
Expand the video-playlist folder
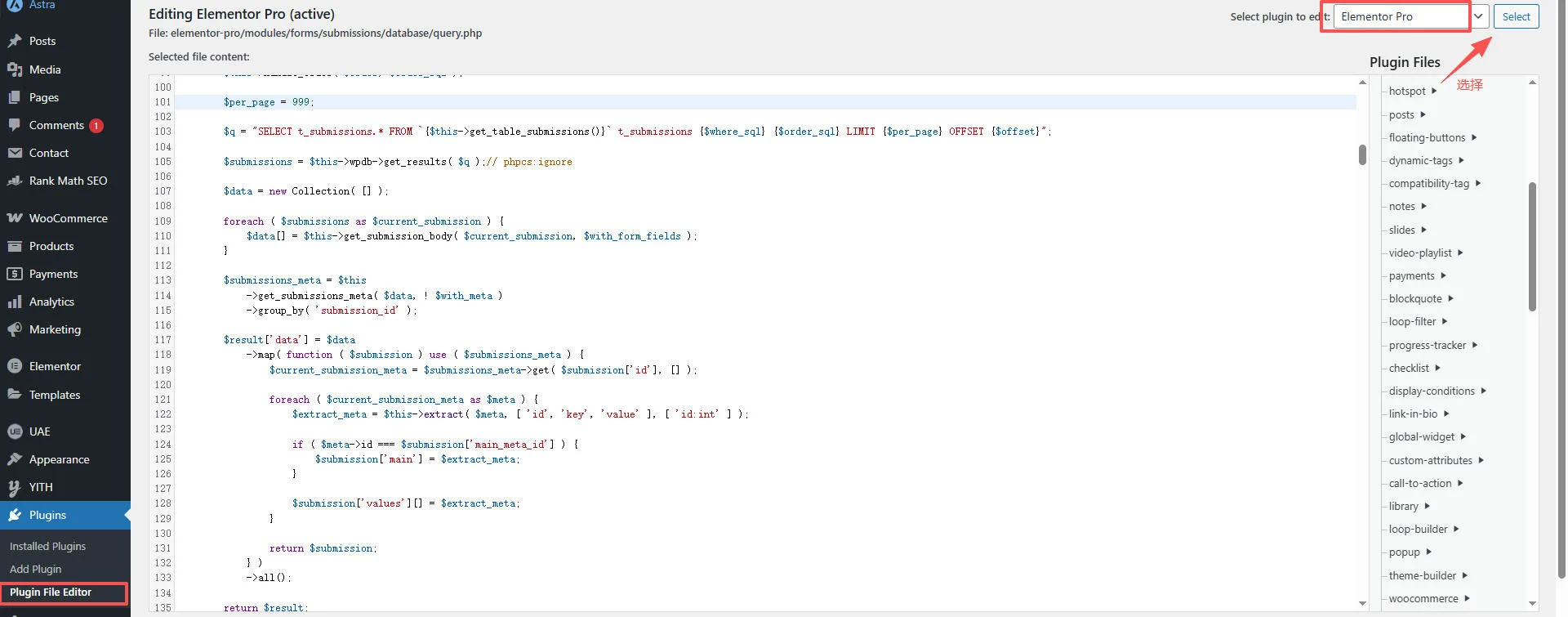[1426, 253]
